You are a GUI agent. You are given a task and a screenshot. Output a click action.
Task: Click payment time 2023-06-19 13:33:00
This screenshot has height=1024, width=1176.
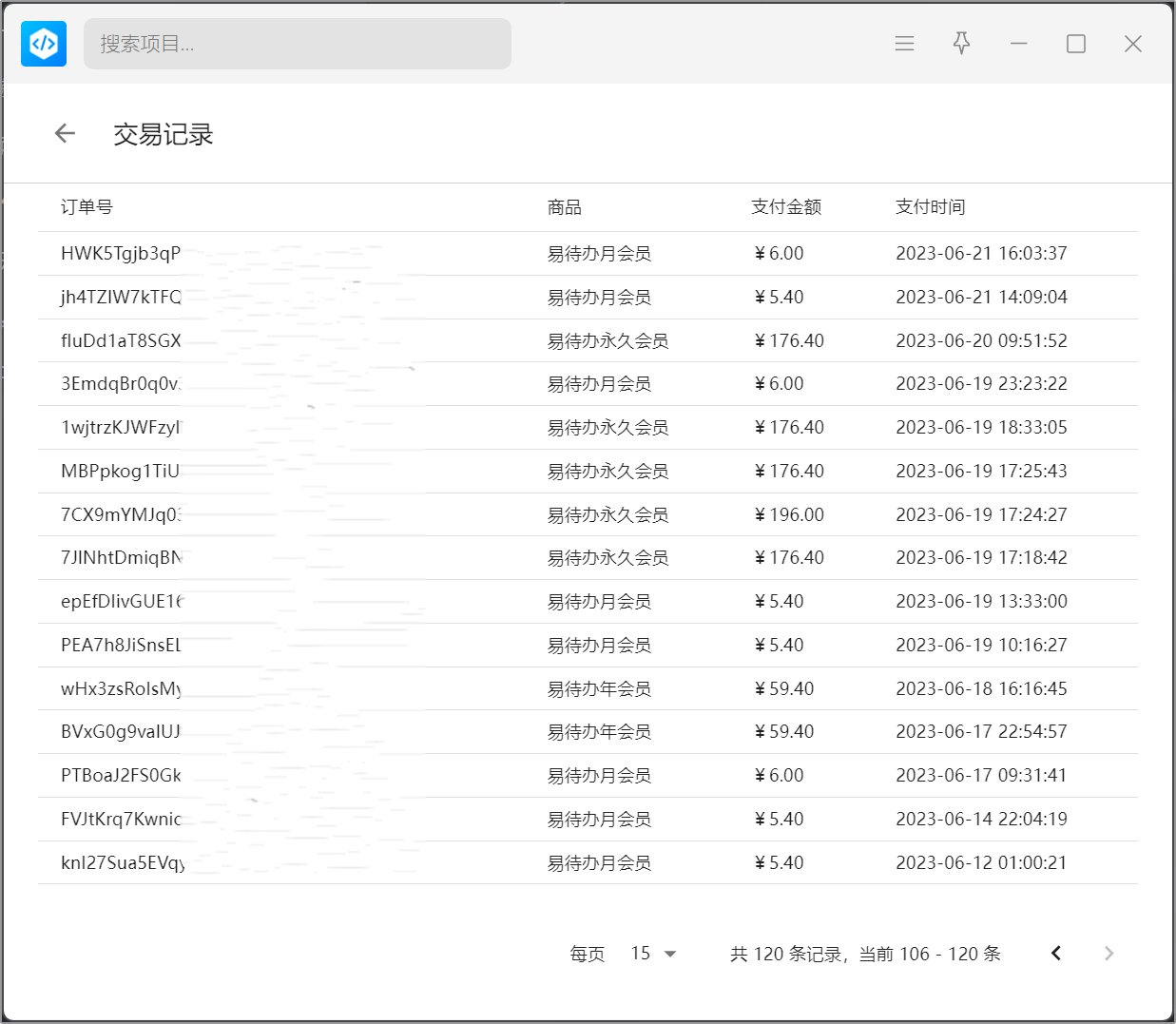click(x=981, y=602)
